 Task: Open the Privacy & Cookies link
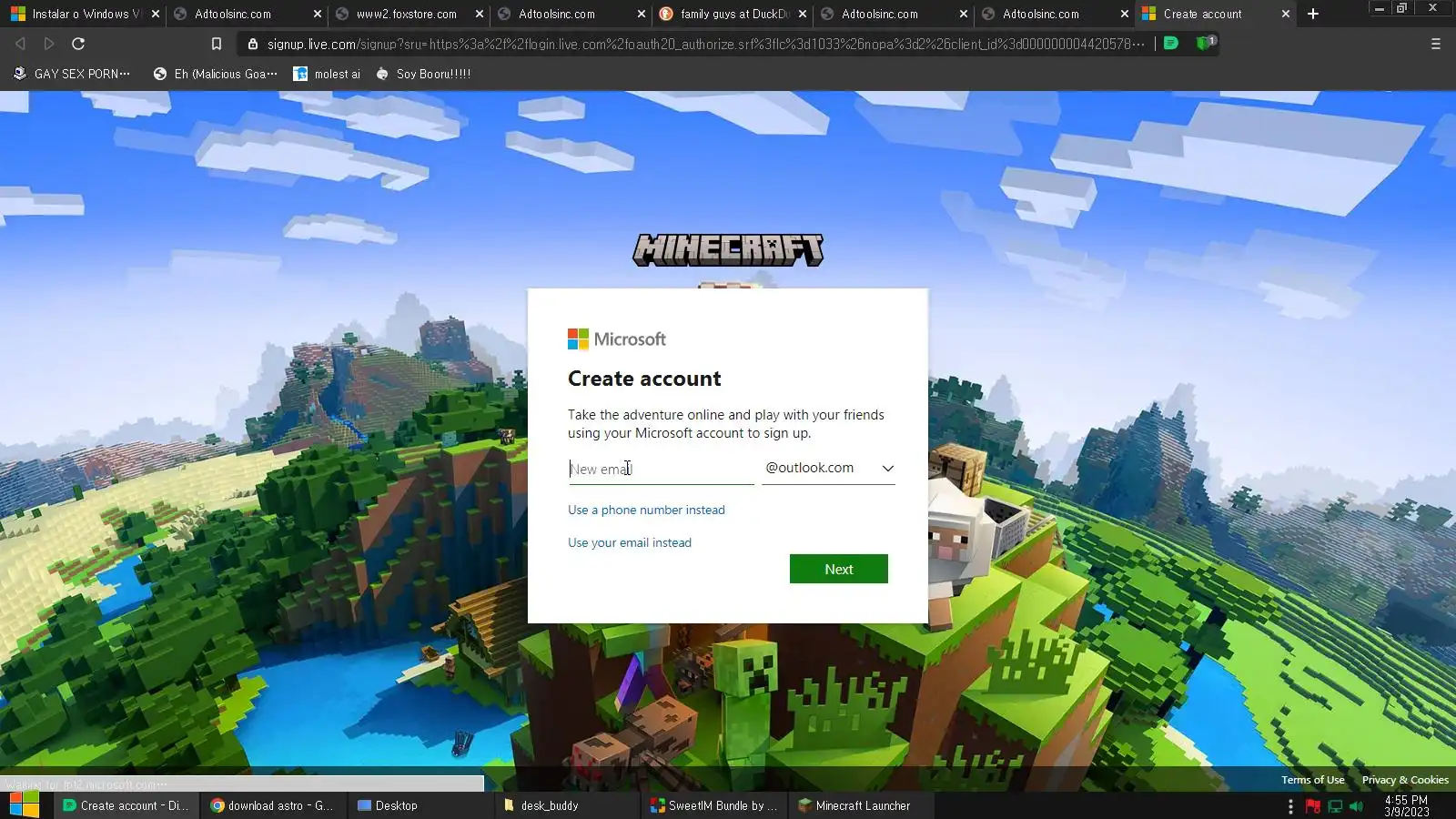pyautogui.click(x=1405, y=780)
